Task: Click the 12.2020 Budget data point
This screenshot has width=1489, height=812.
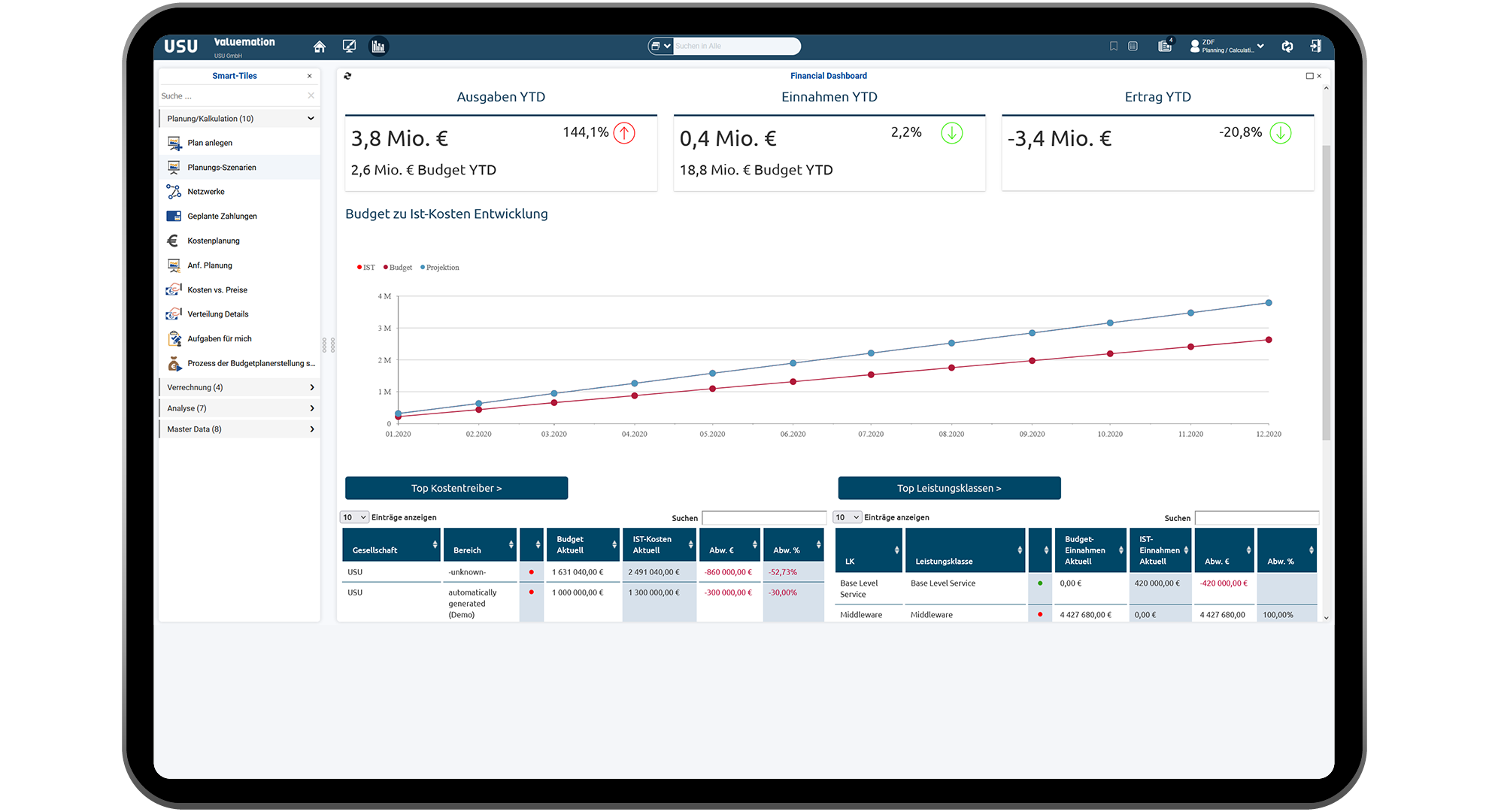Action: coord(1269,340)
